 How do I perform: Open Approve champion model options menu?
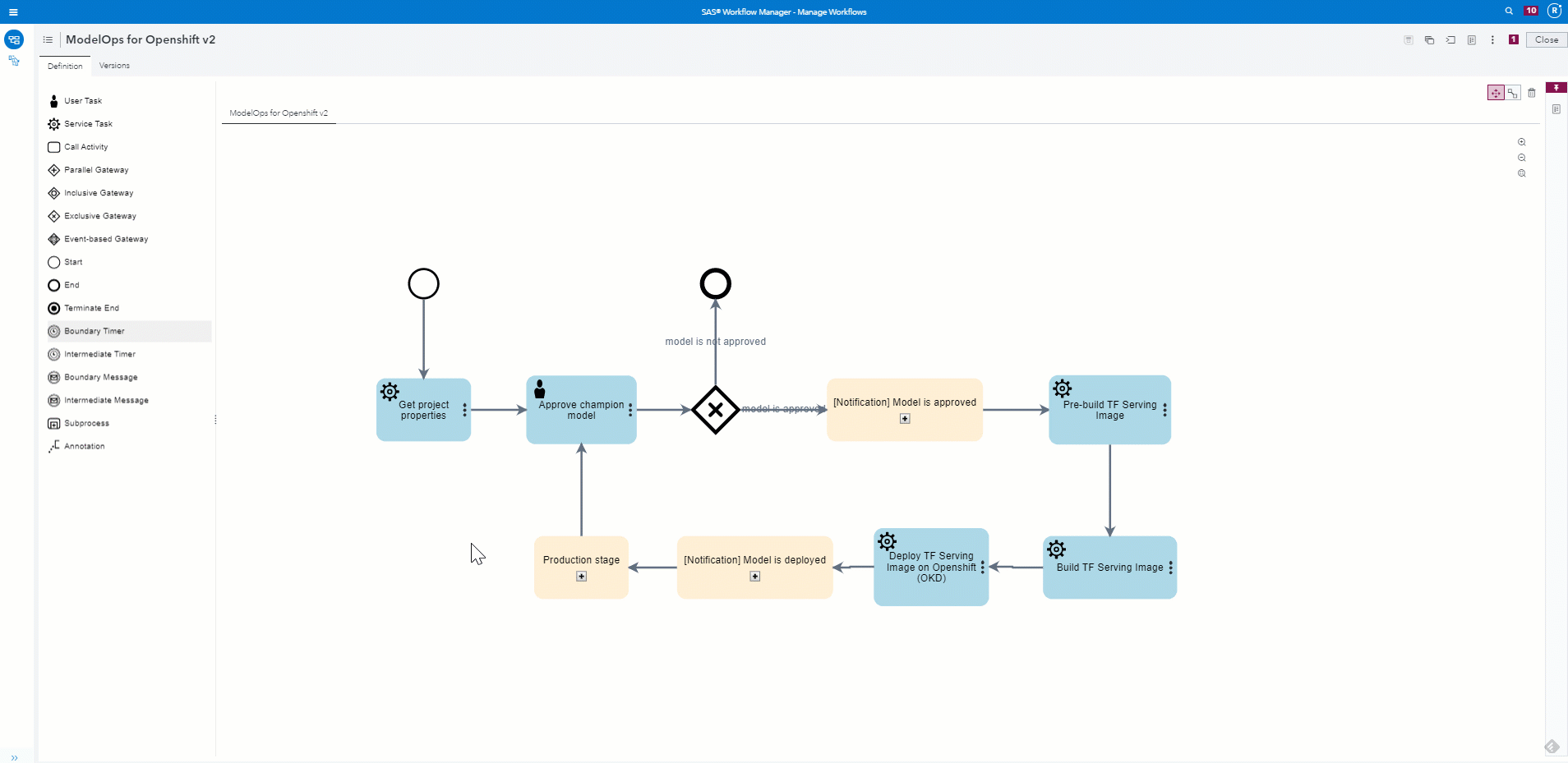[x=630, y=410]
